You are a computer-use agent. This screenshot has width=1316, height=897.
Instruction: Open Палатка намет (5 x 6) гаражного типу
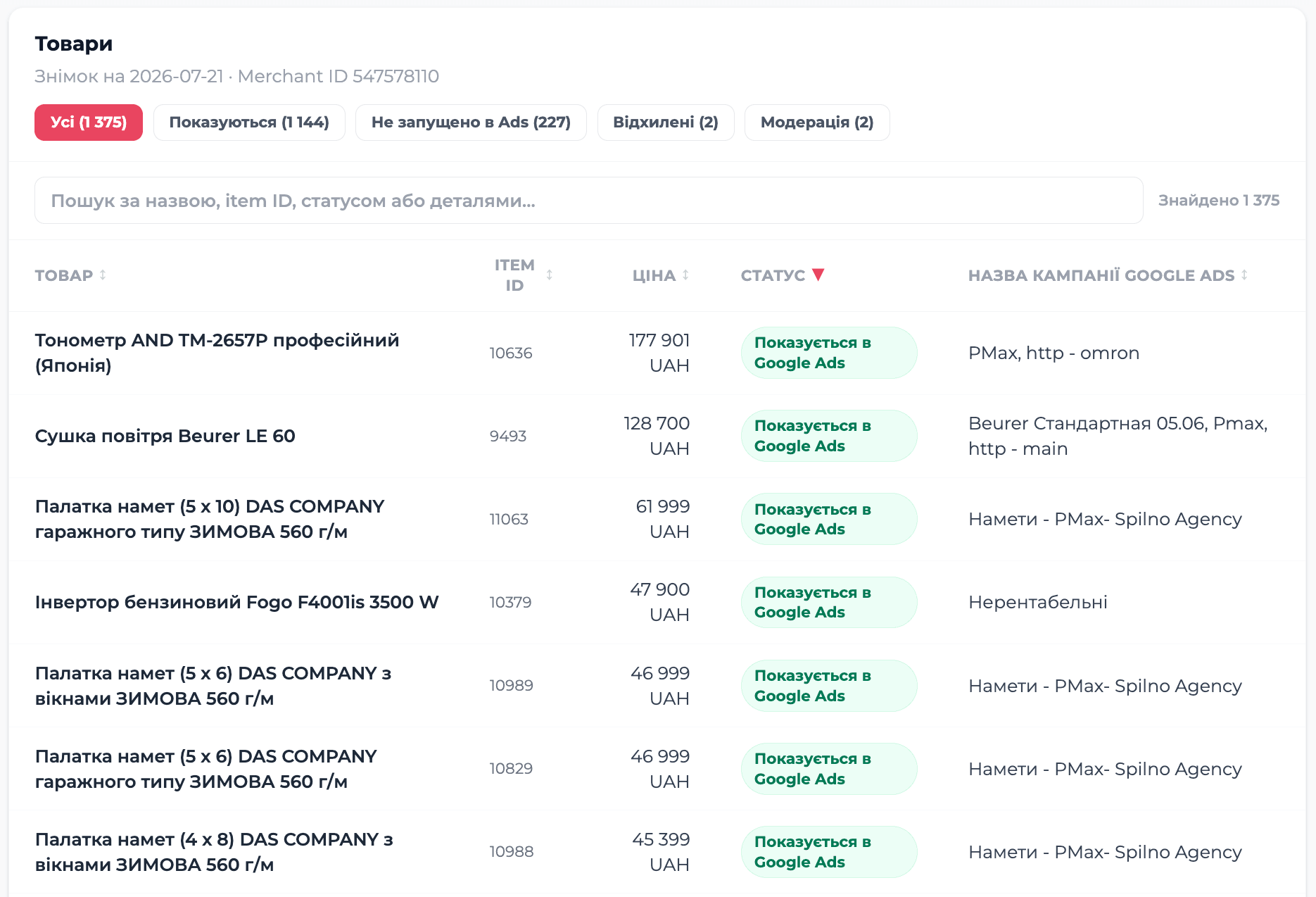tap(206, 769)
